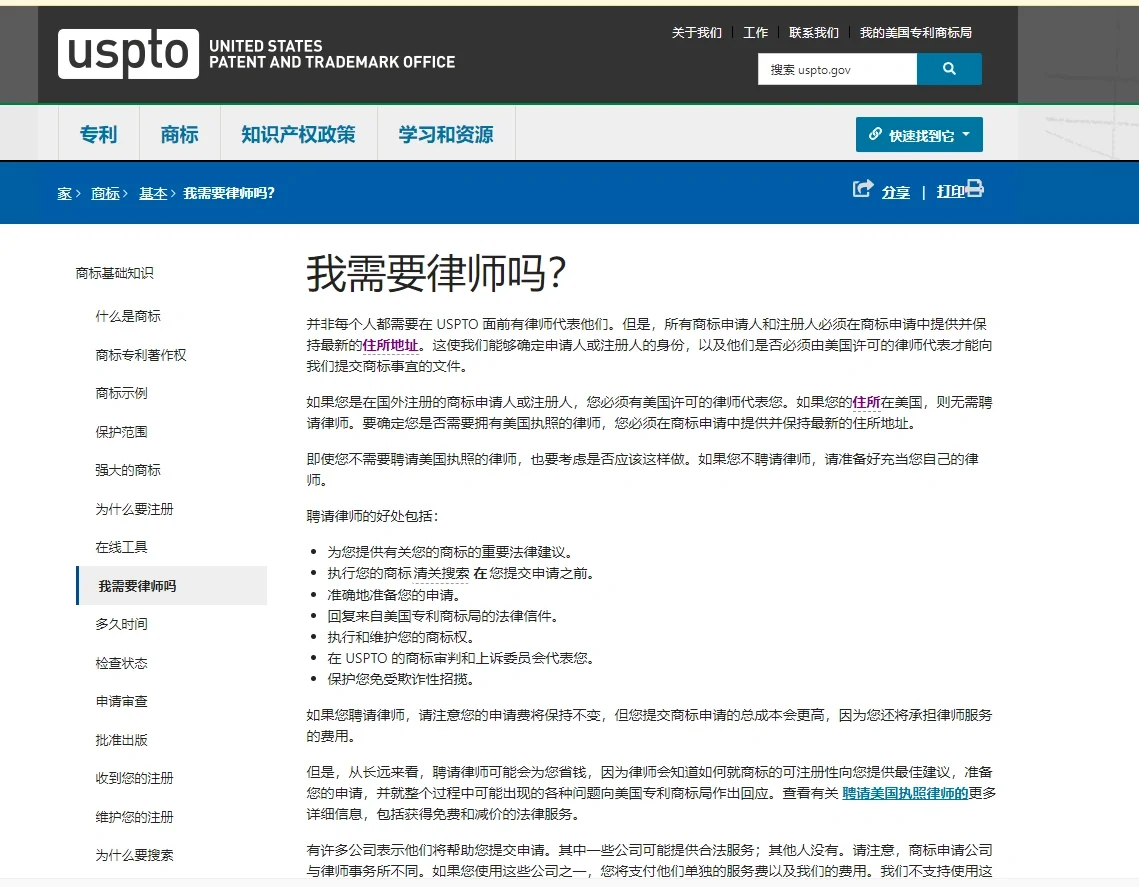Click bullet 执行和维护您的商标权。
Image resolution: width=1139 pixels, height=887 pixels.
click(402, 638)
